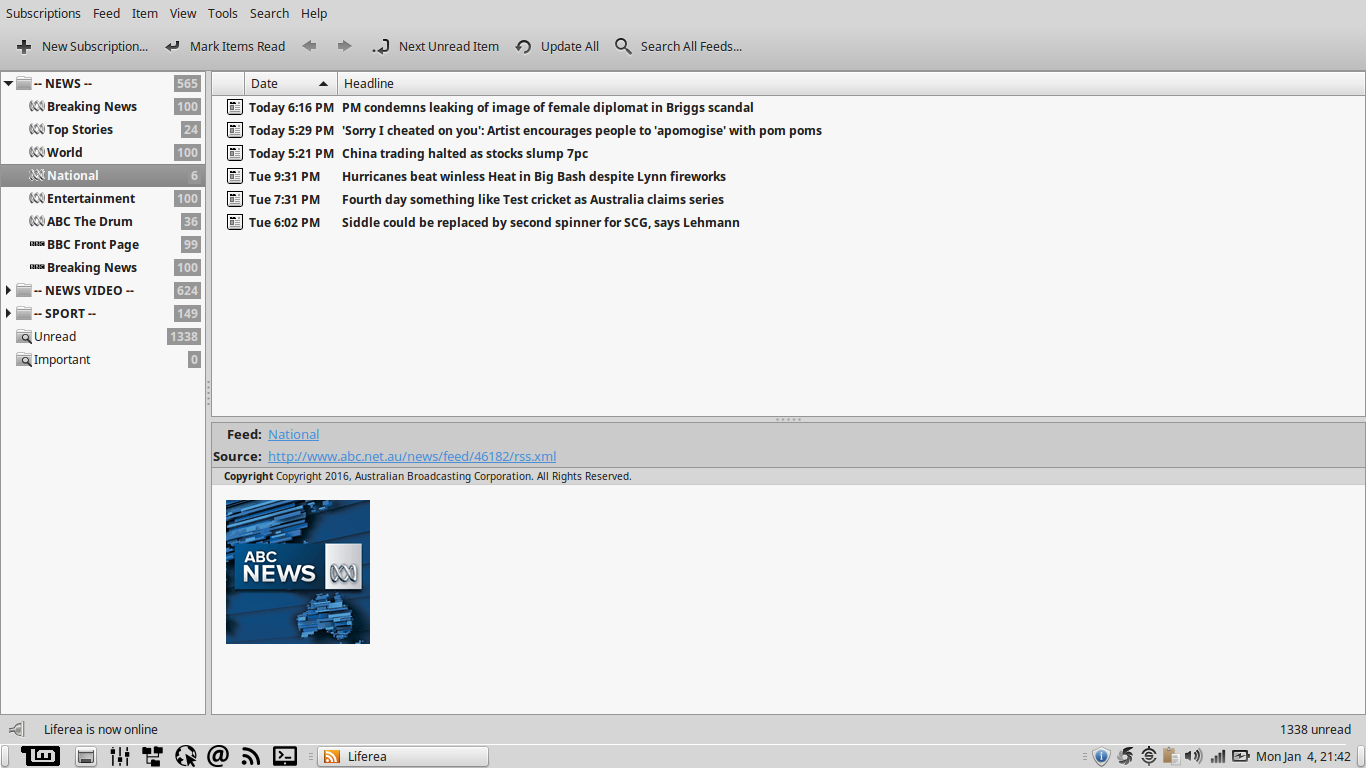Jump to Next Unread Item
This screenshot has width=1366, height=768.
pos(436,46)
